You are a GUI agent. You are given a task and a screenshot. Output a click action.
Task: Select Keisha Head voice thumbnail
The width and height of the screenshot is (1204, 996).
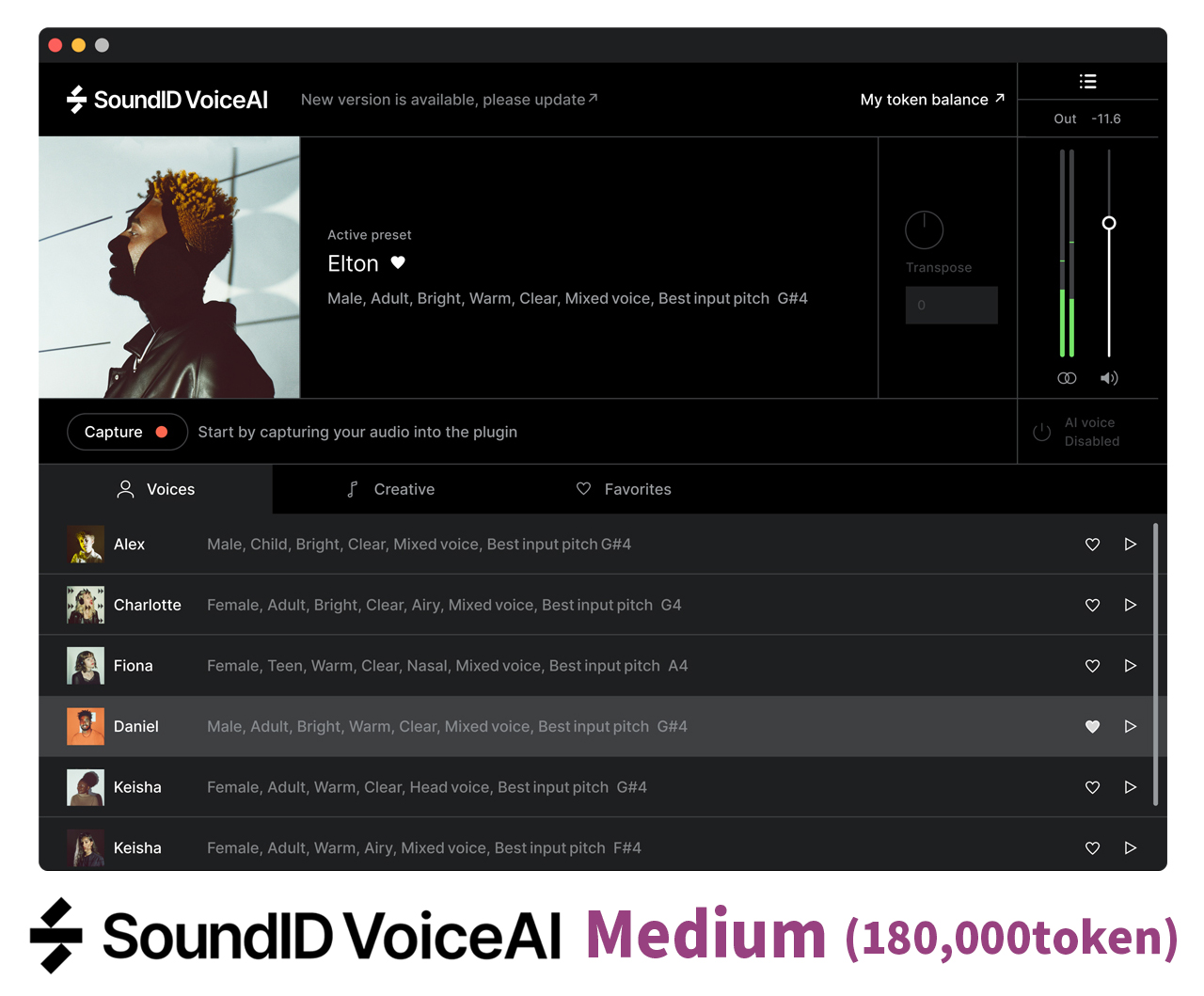(86, 787)
